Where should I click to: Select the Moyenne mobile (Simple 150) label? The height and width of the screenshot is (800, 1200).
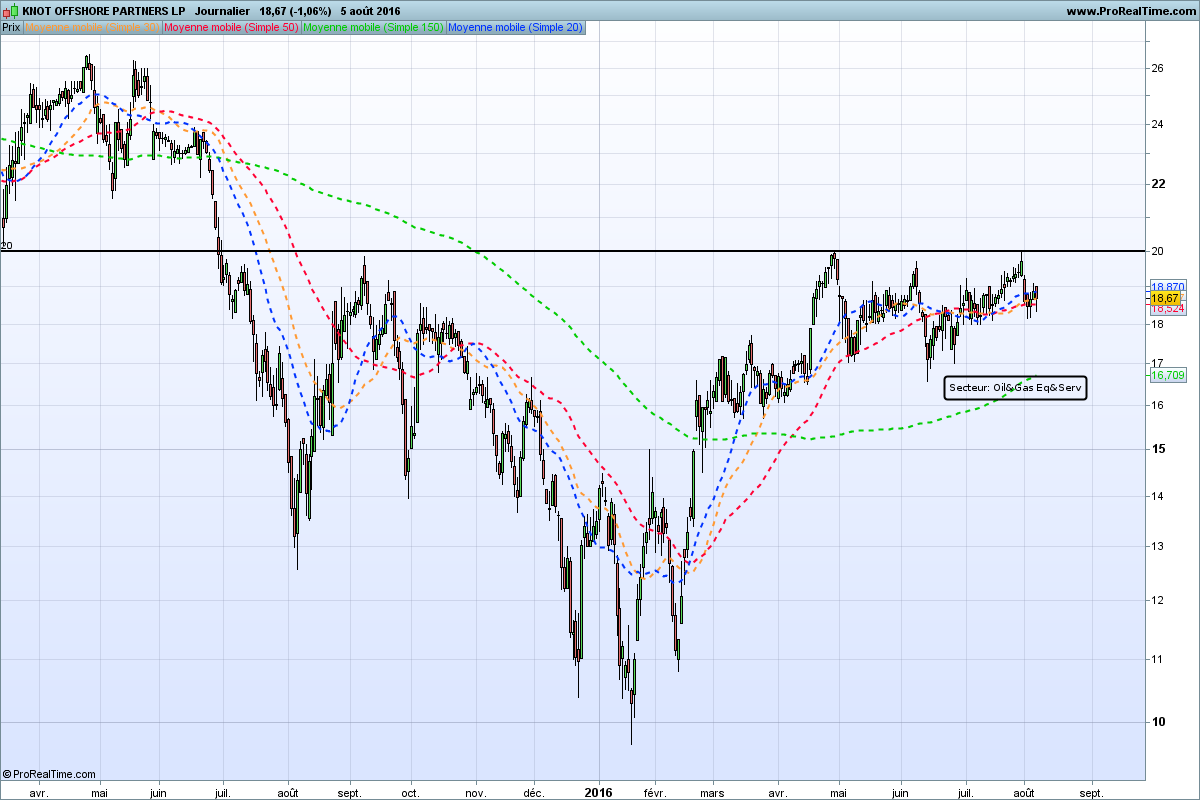pos(373,27)
